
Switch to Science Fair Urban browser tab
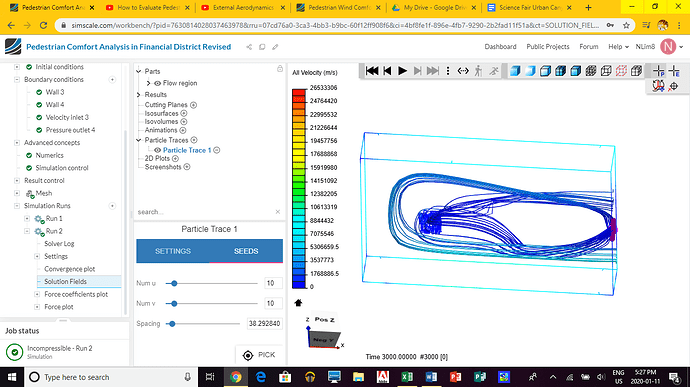pos(530,7)
